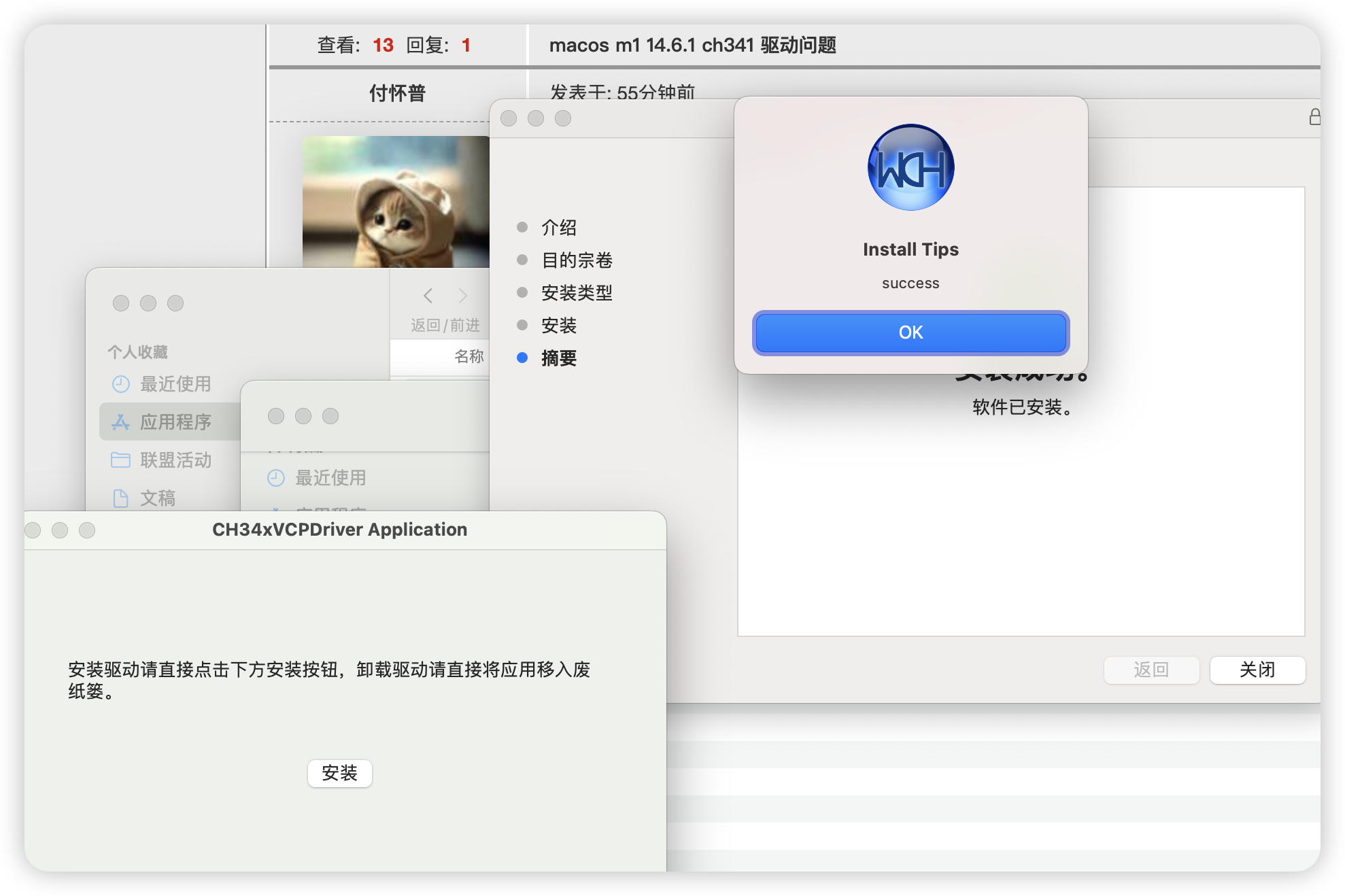Select 安装 step in installer sidebar
The height and width of the screenshot is (896, 1345).
pyautogui.click(x=559, y=325)
